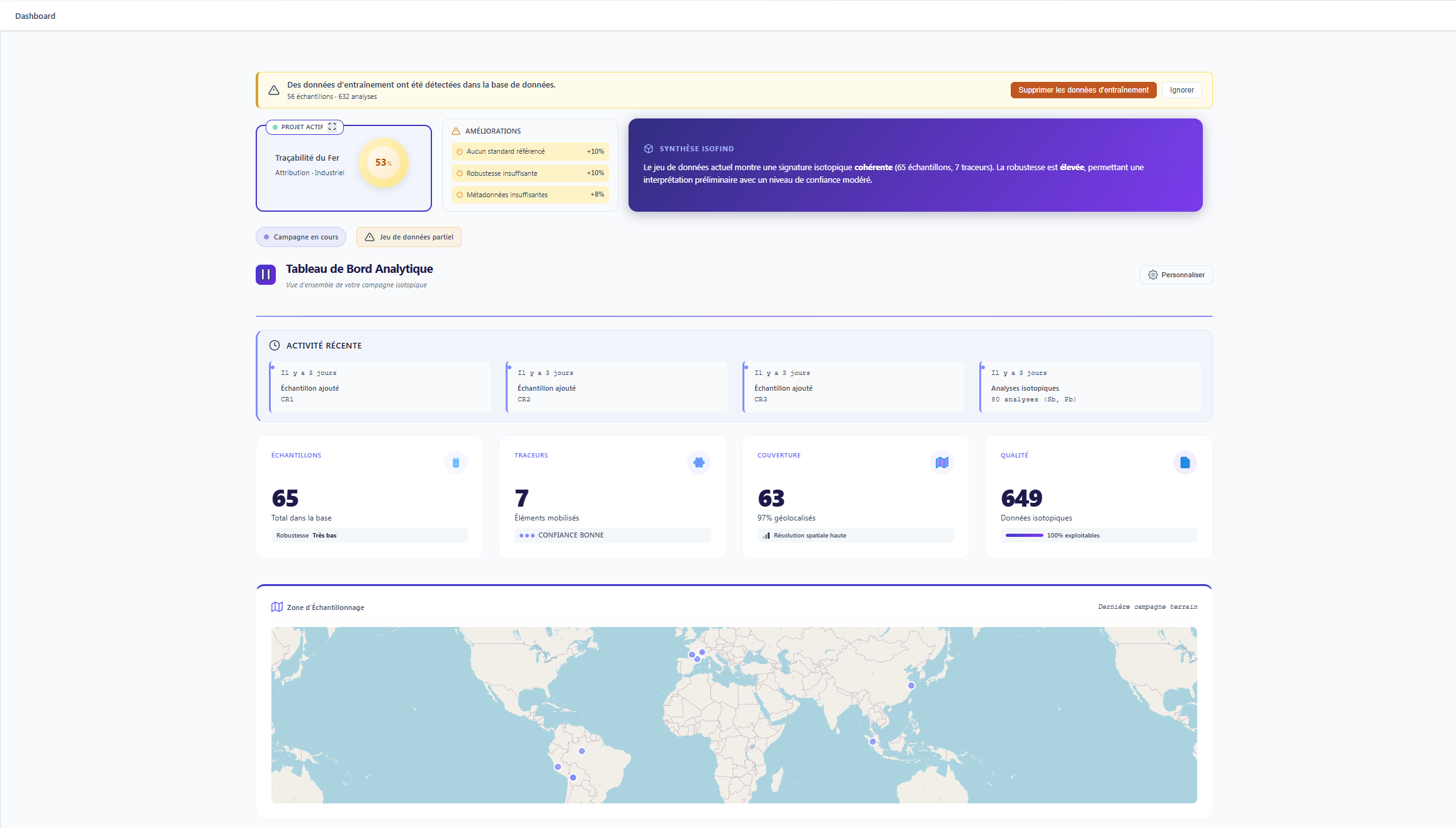Expand the Projet Actif card with the fullscreen icon
Screen dimensions: 1456x828
point(333,127)
